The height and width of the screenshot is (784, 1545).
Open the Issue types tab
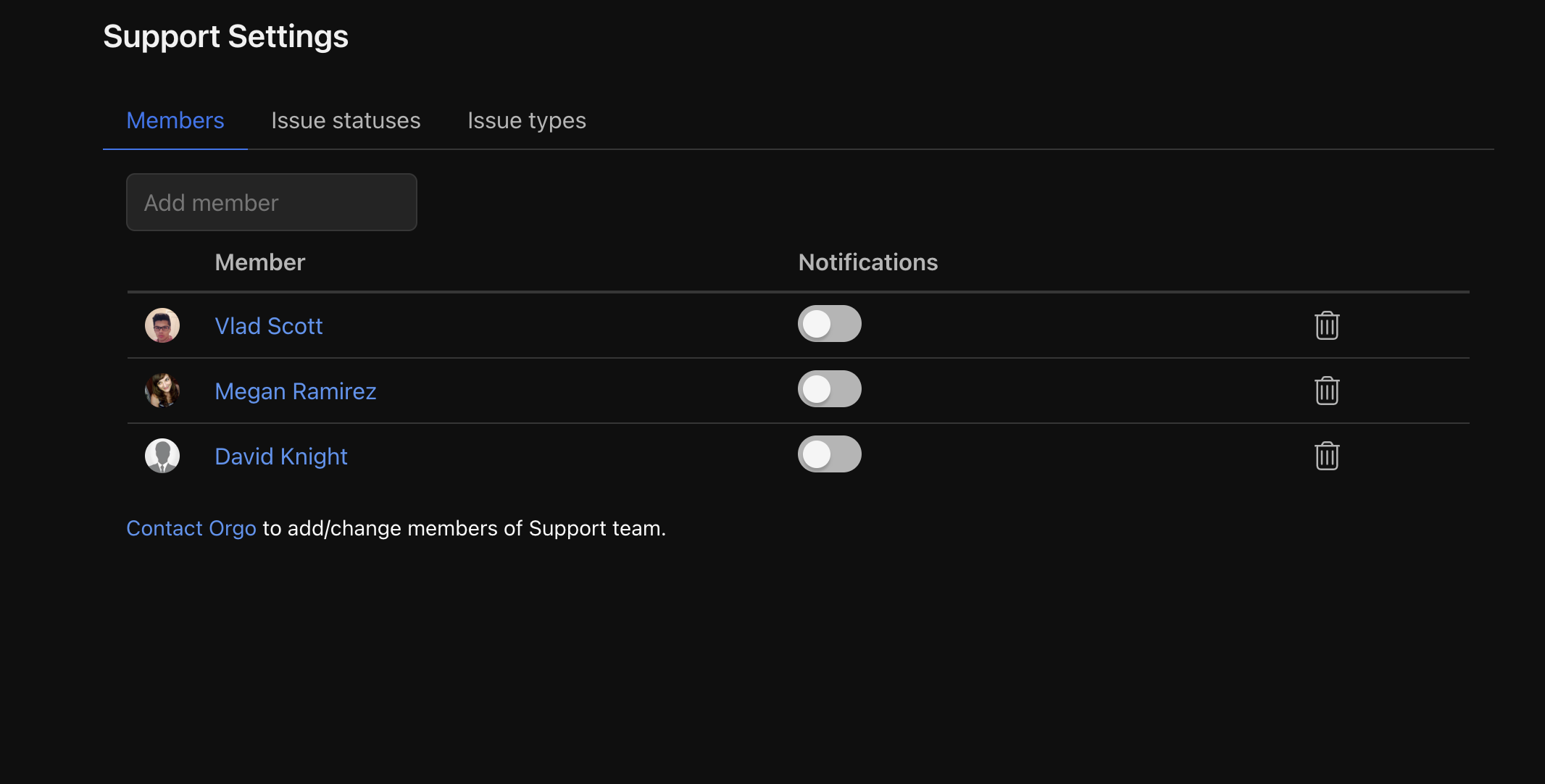(526, 120)
